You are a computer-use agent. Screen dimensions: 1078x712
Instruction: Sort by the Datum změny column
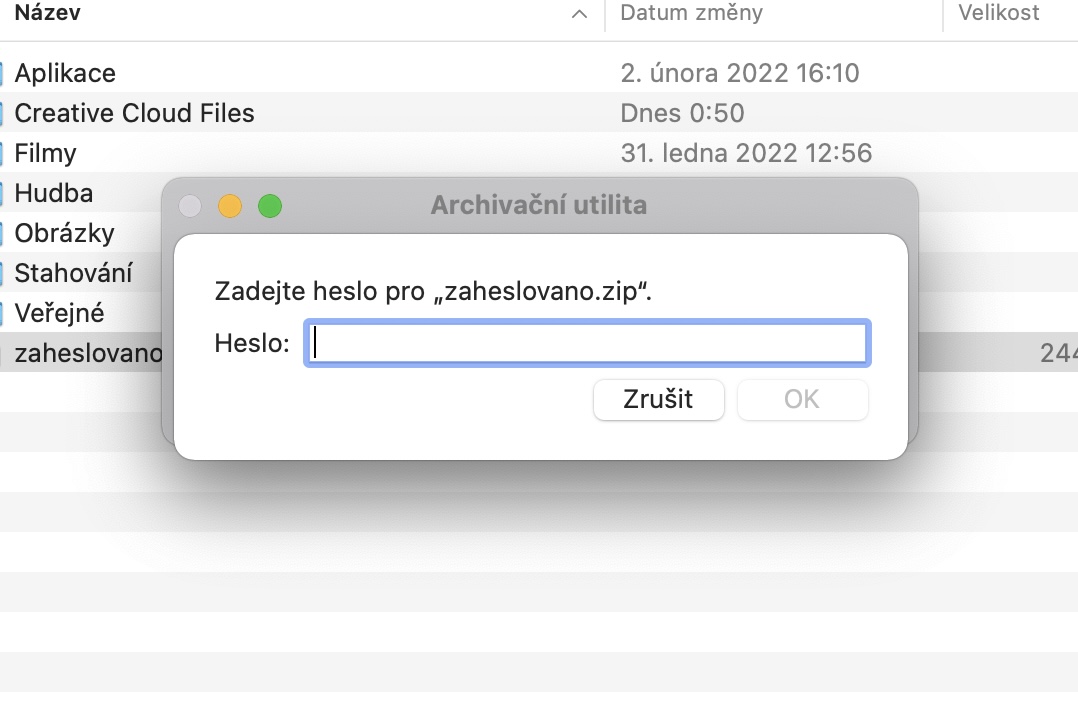691,13
